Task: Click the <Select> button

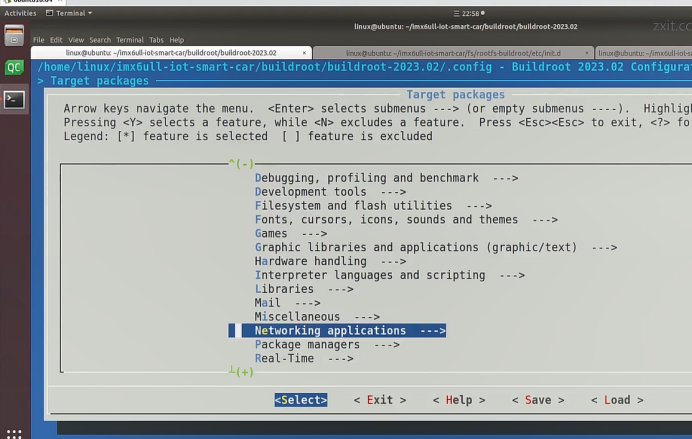Action: point(301,400)
